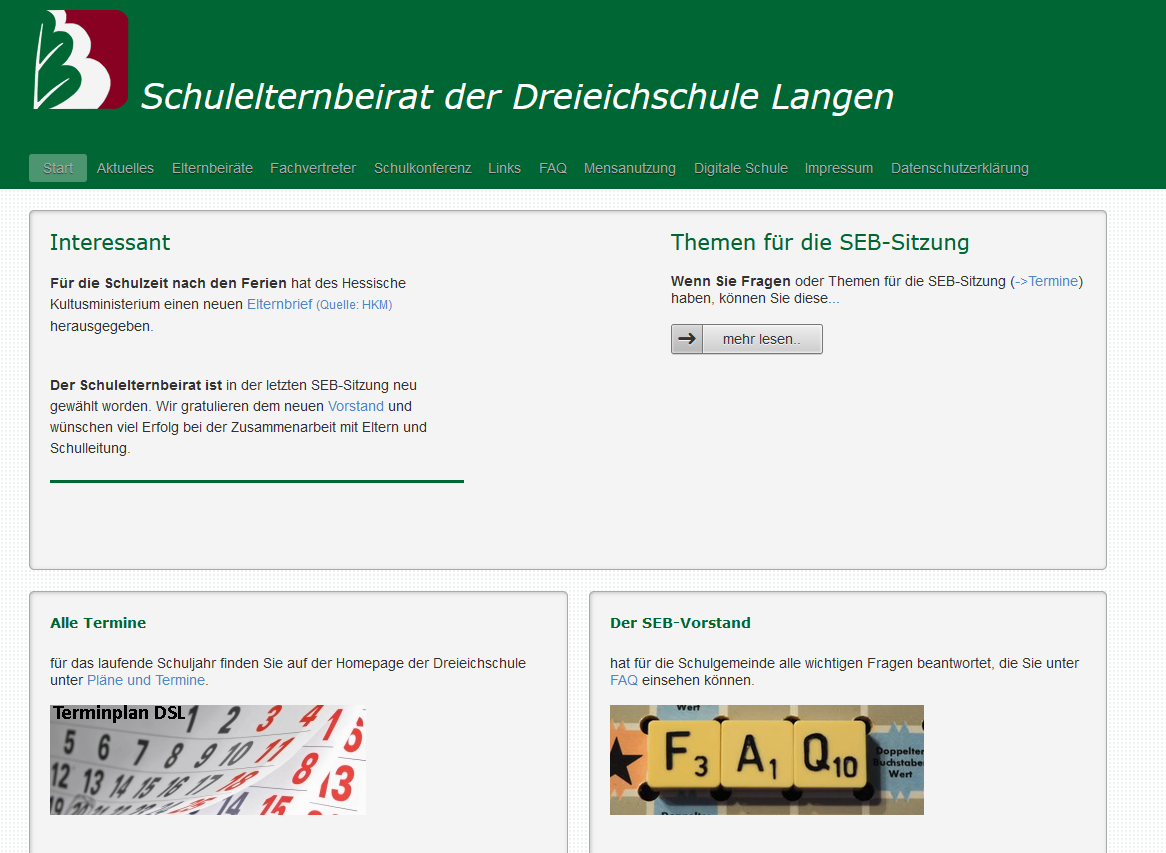1166x853 pixels.
Task: Open the Terminplan DSL calendar image
Action: pos(207,760)
